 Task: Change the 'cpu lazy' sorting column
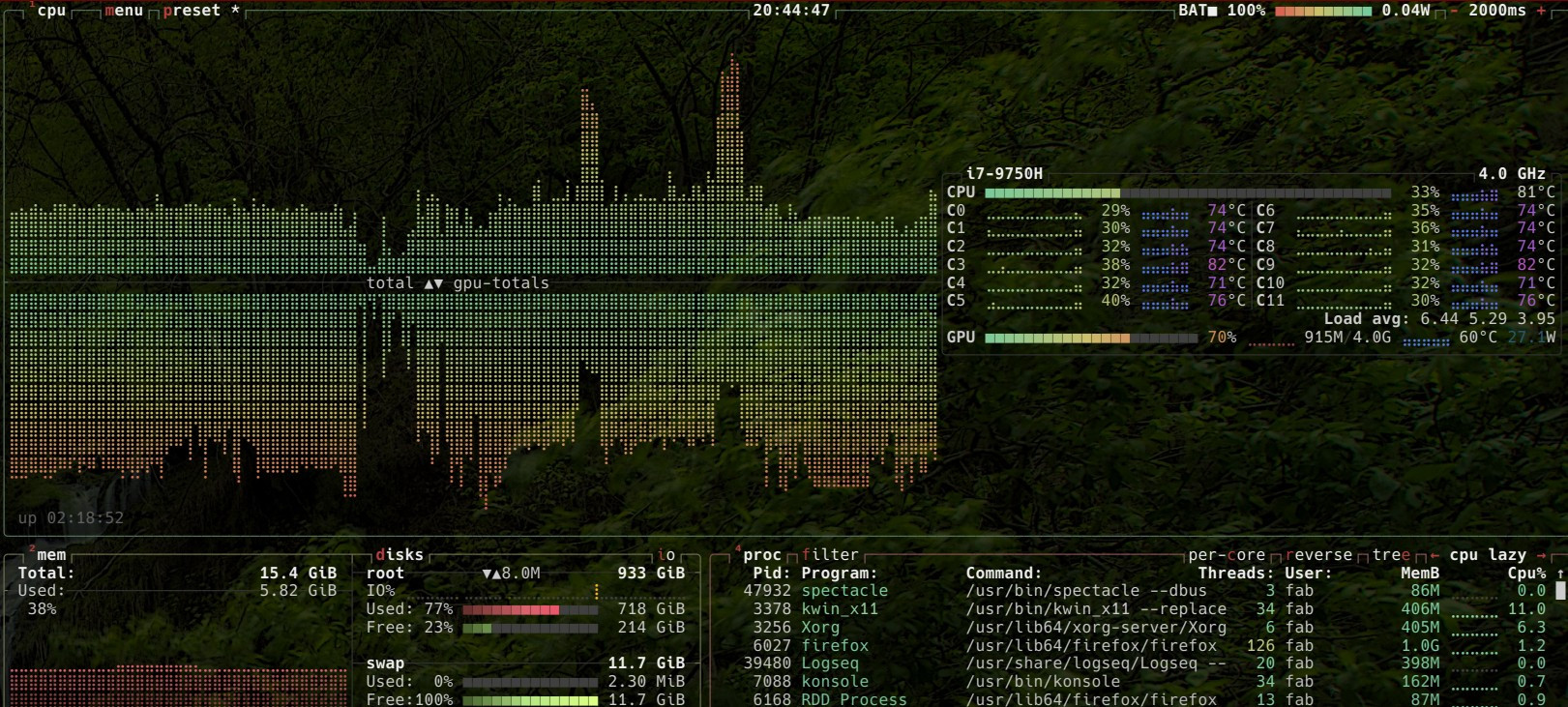[1488, 555]
